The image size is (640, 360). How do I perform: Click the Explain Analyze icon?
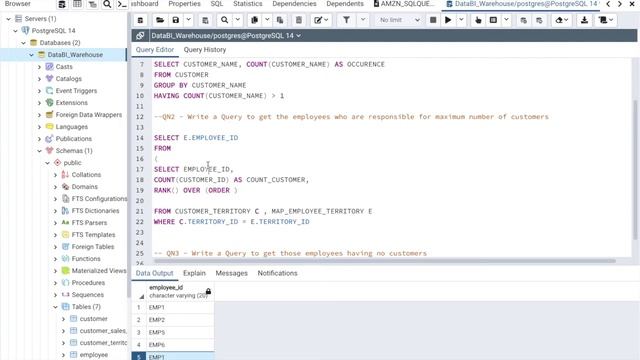493,20
